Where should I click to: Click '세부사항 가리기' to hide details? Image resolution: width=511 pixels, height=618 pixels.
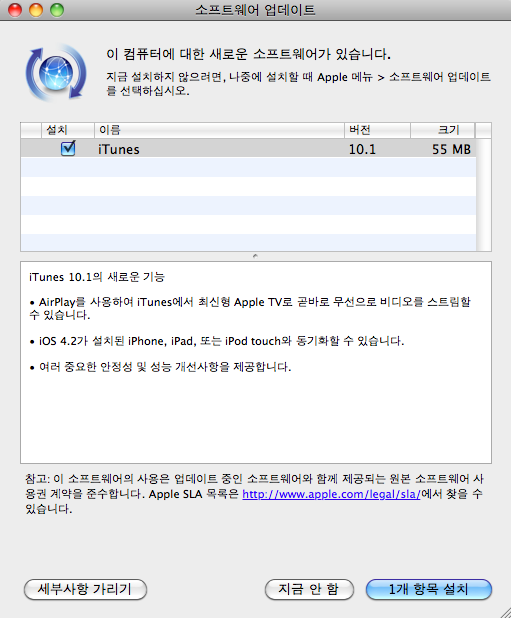85,589
